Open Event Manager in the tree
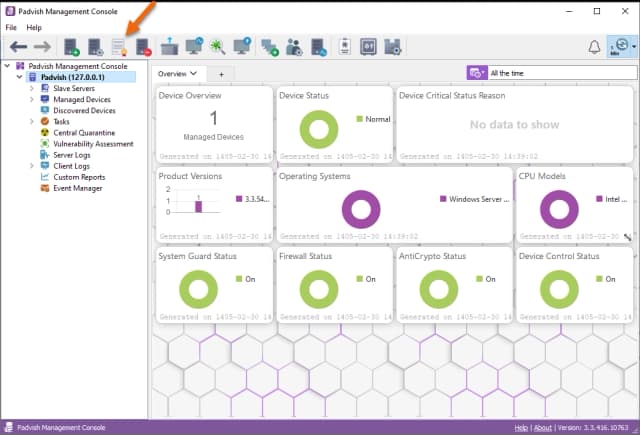This screenshot has height=435, width=640. click(78, 188)
